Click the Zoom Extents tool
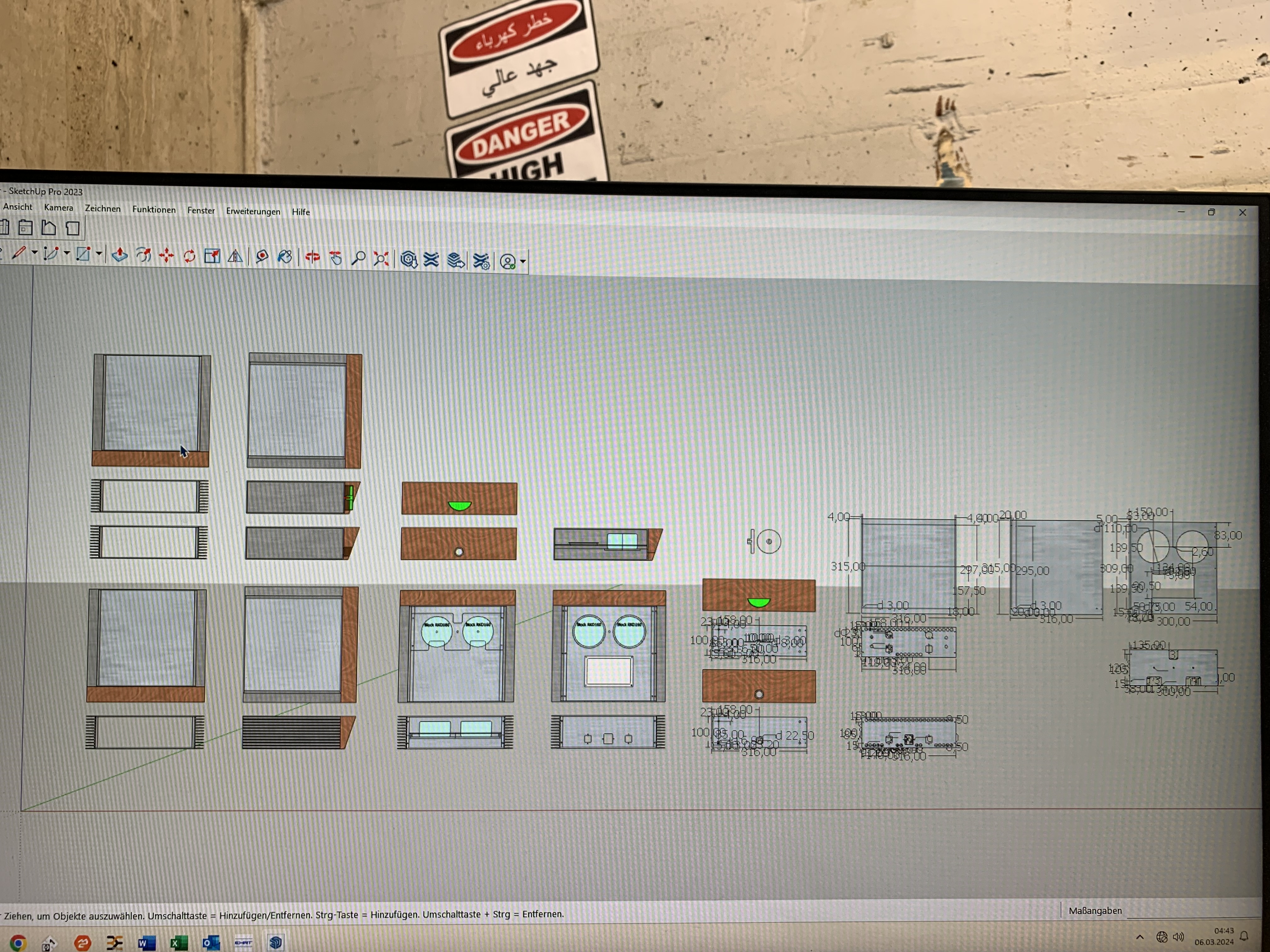The height and width of the screenshot is (952, 1270). pyautogui.click(x=381, y=259)
